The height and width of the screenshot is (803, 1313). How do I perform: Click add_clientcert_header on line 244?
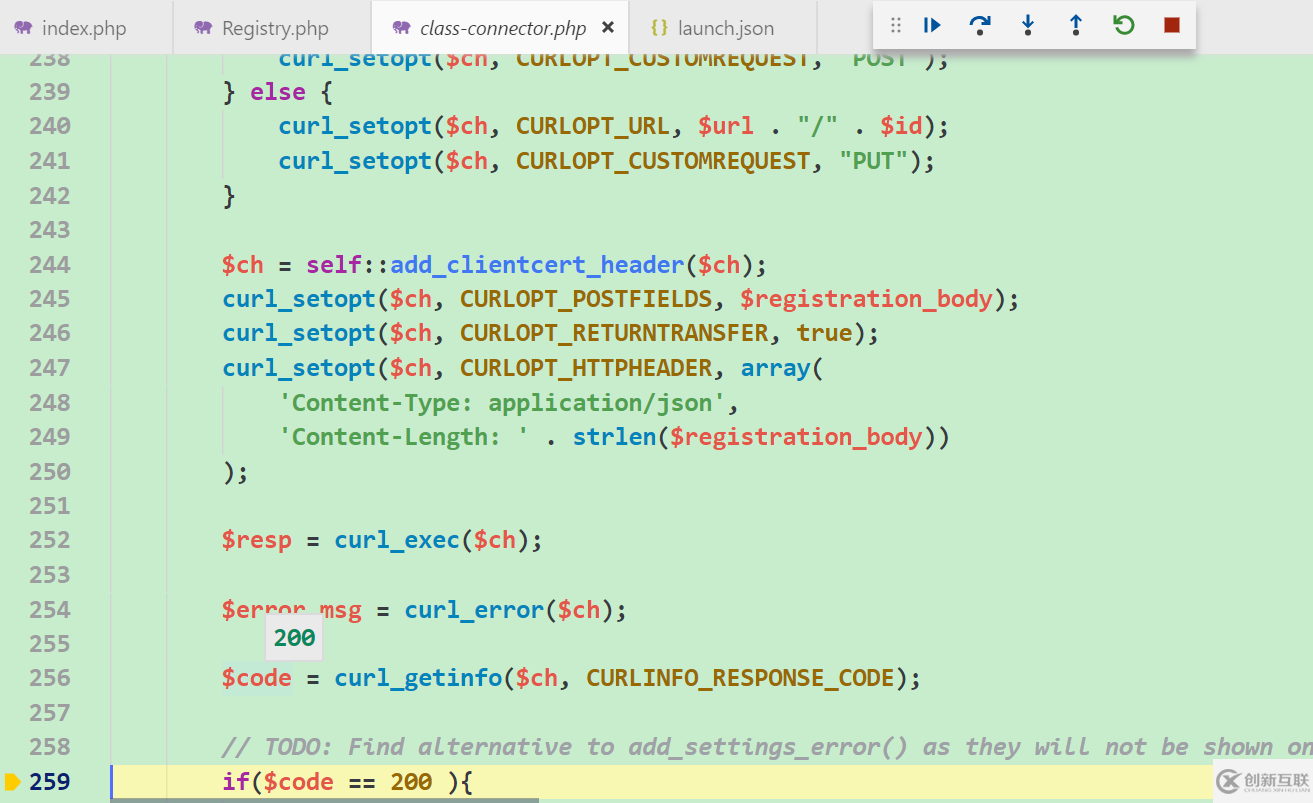[x=537, y=264]
